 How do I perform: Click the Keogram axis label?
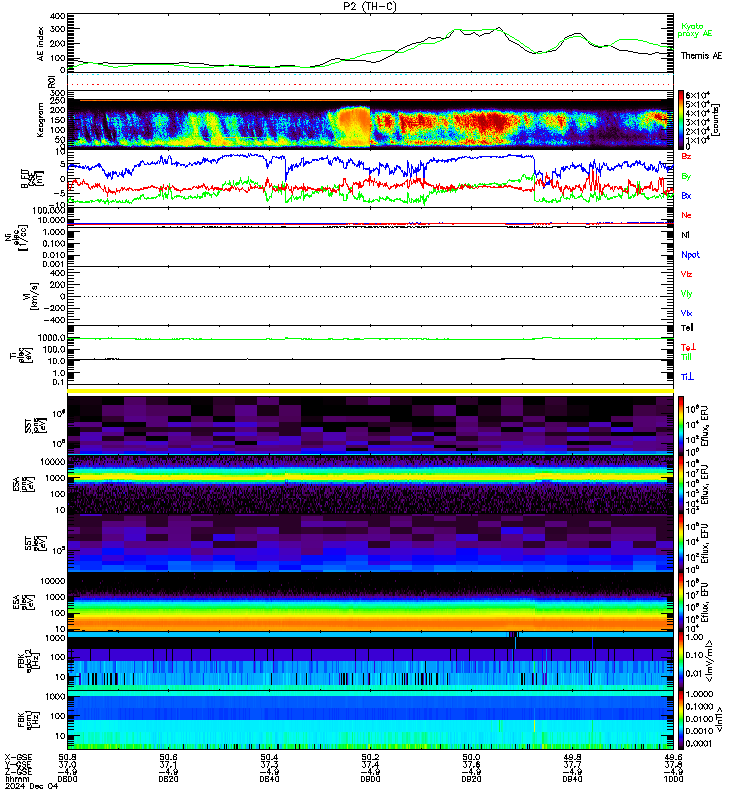tap(40, 120)
